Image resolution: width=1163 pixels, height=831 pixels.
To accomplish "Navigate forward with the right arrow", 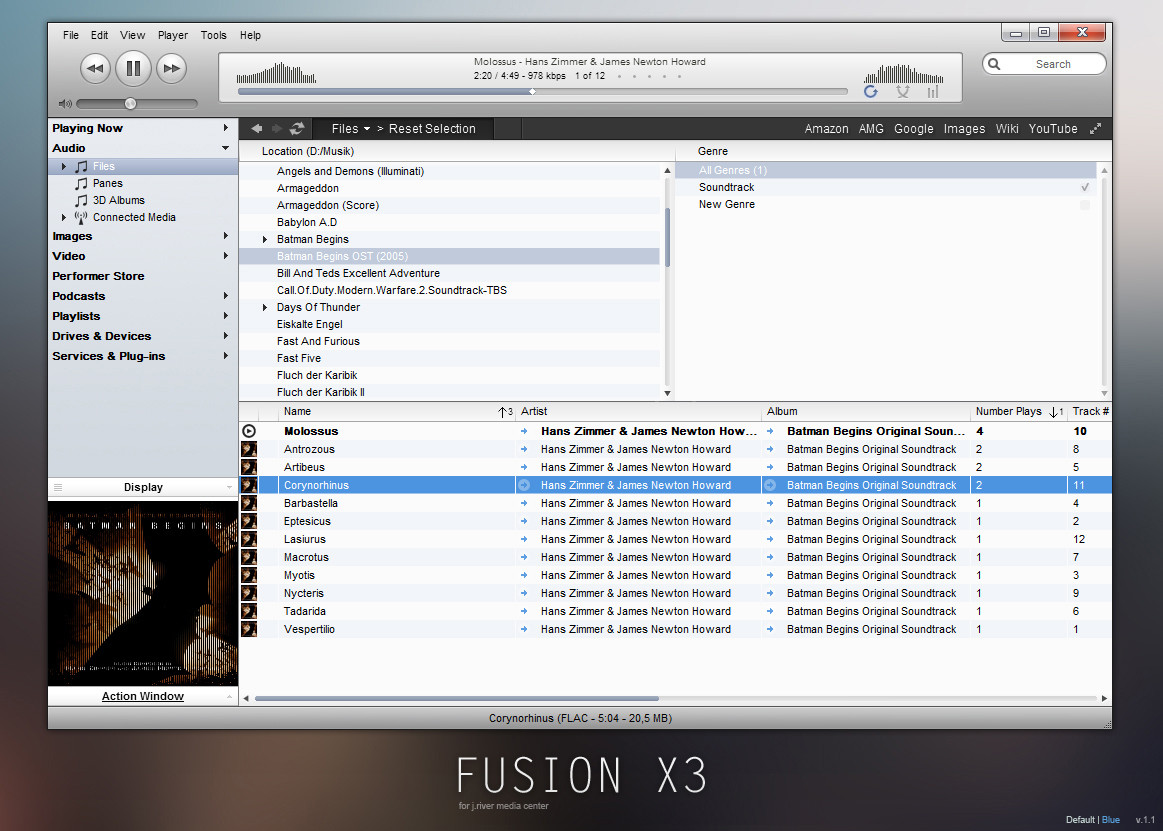I will (x=277, y=128).
